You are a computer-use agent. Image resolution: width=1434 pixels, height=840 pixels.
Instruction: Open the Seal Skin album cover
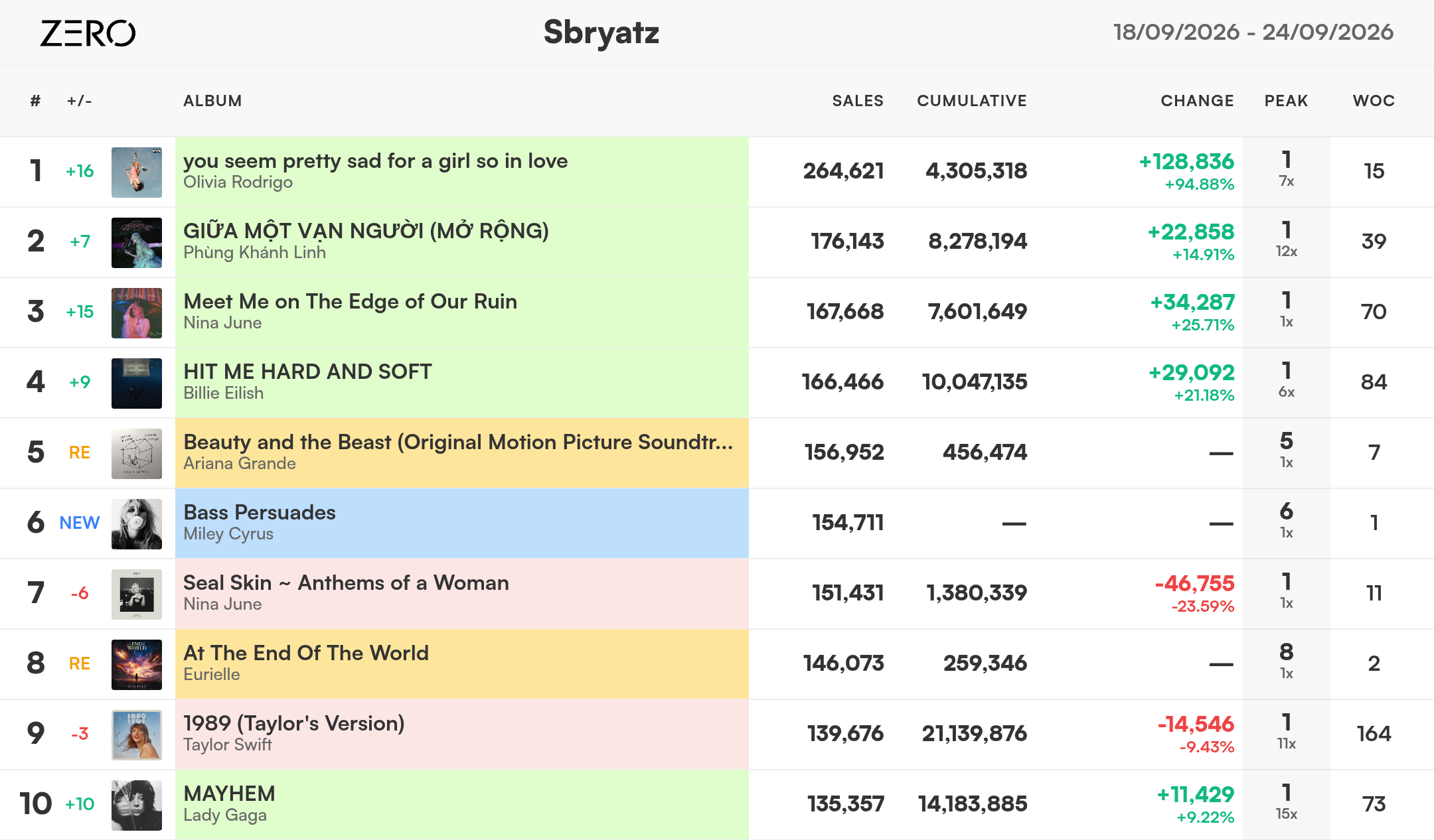pos(137,595)
